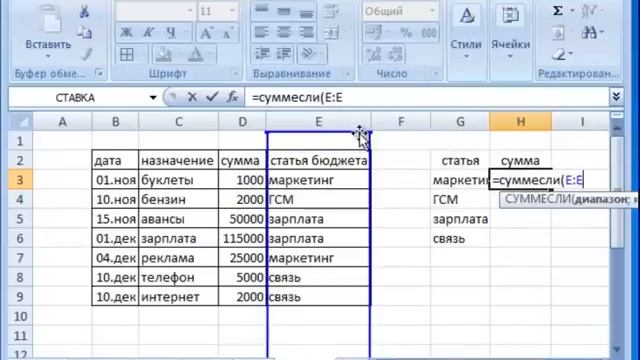Screen dimensions: 640x360
Task: Align text to the left
Action: pyautogui.click(x=262, y=33)
